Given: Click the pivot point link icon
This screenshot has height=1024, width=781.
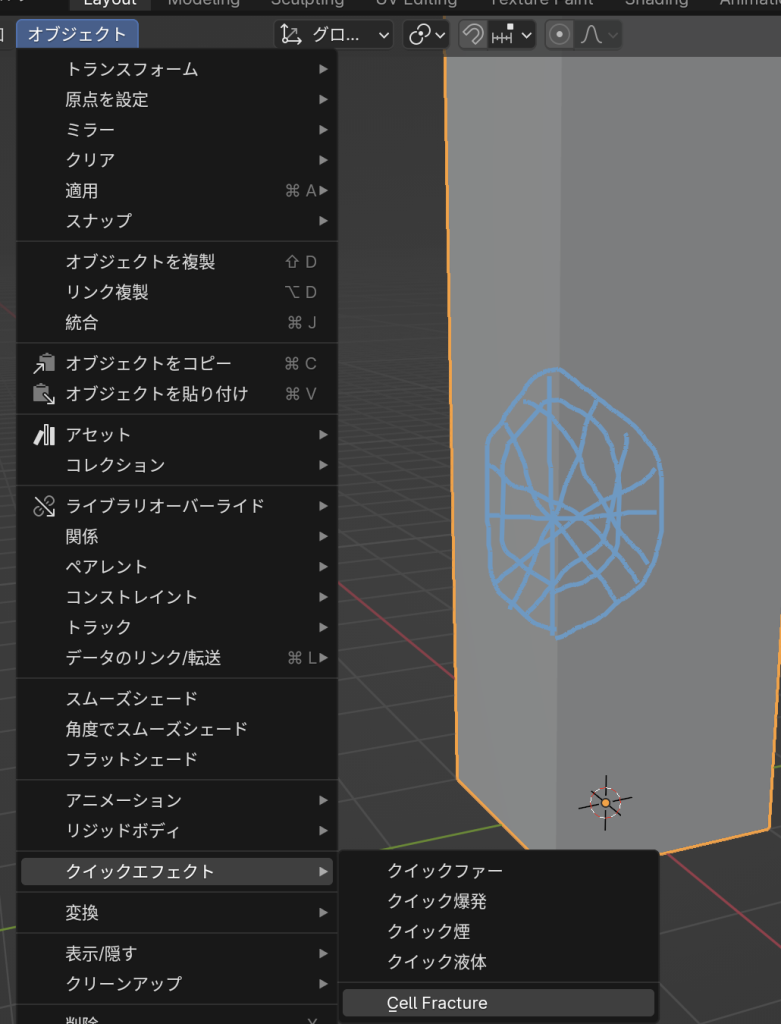Looking at the screenshot, I should (x=418, y=35).
